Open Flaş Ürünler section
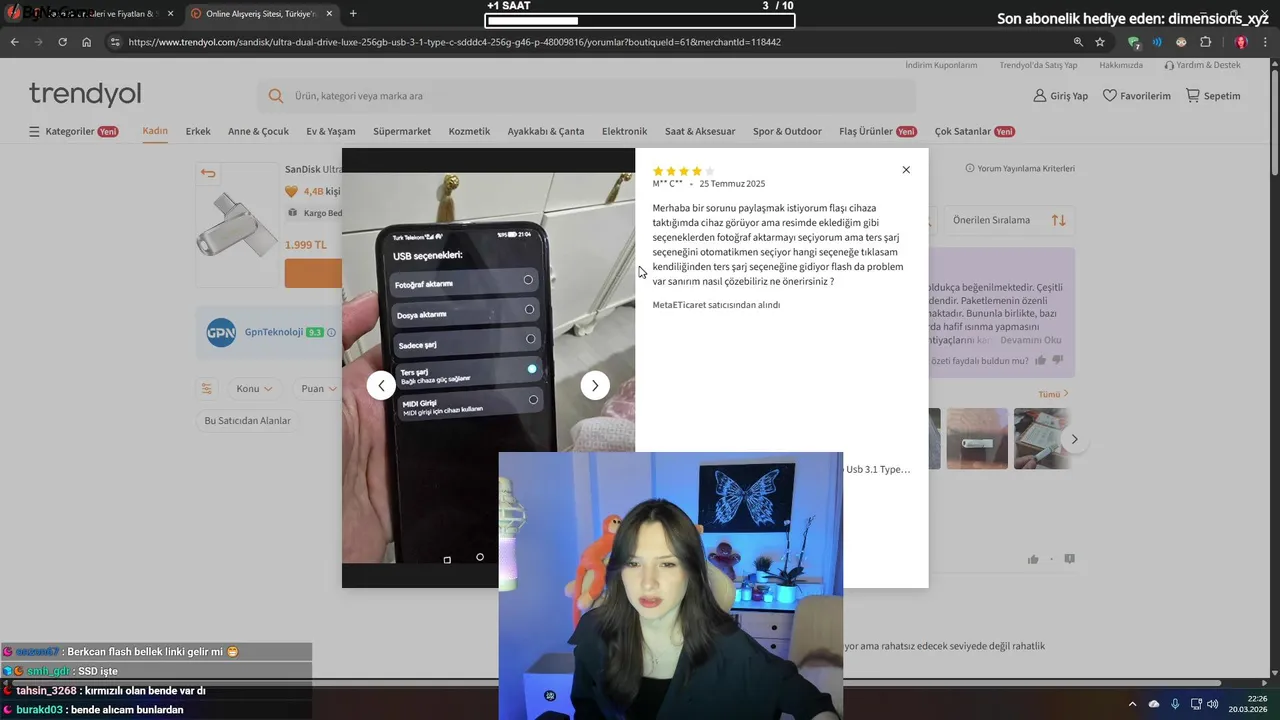The width and height of the screenshot is (1280, 720). coord(878,131)
